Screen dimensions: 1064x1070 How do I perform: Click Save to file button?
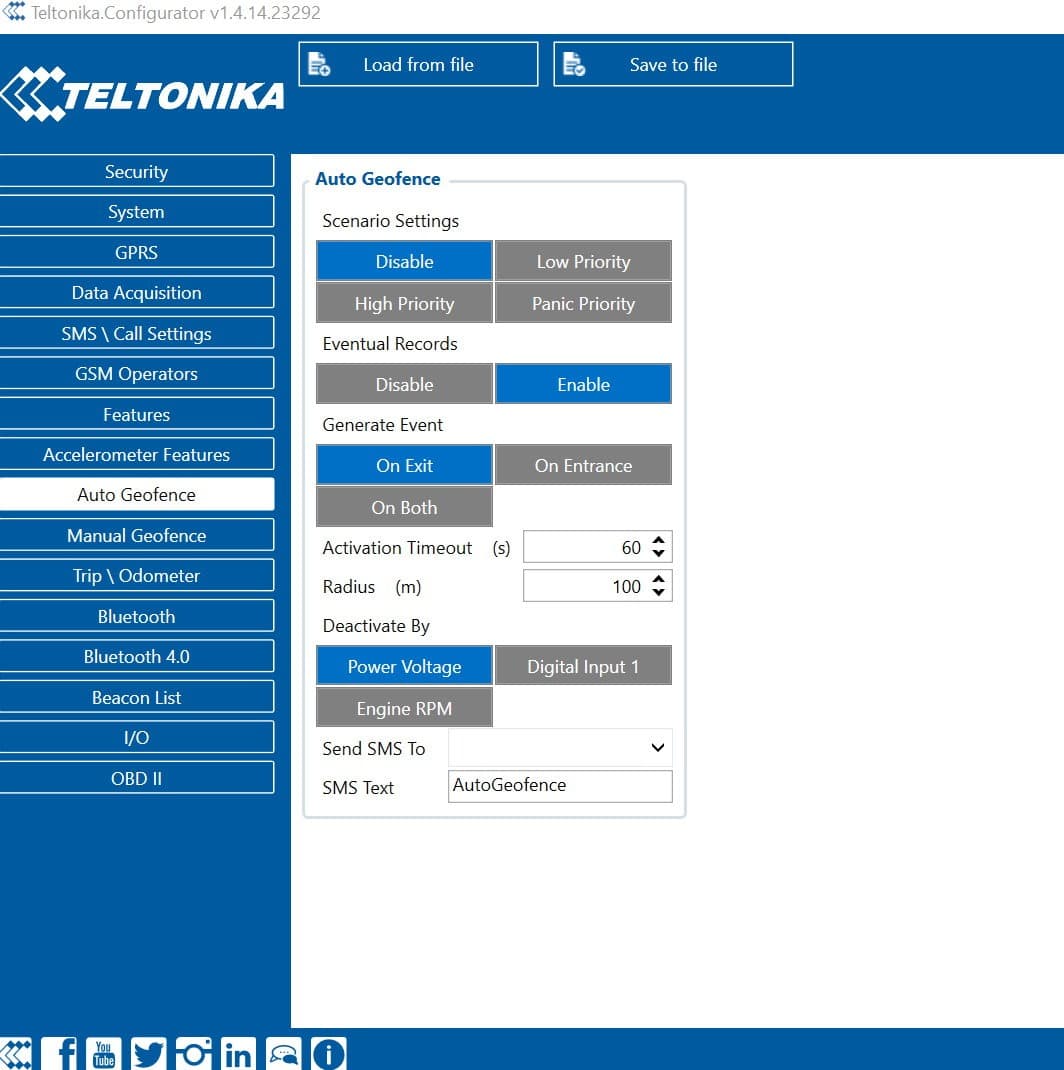(x=673, y=64)
